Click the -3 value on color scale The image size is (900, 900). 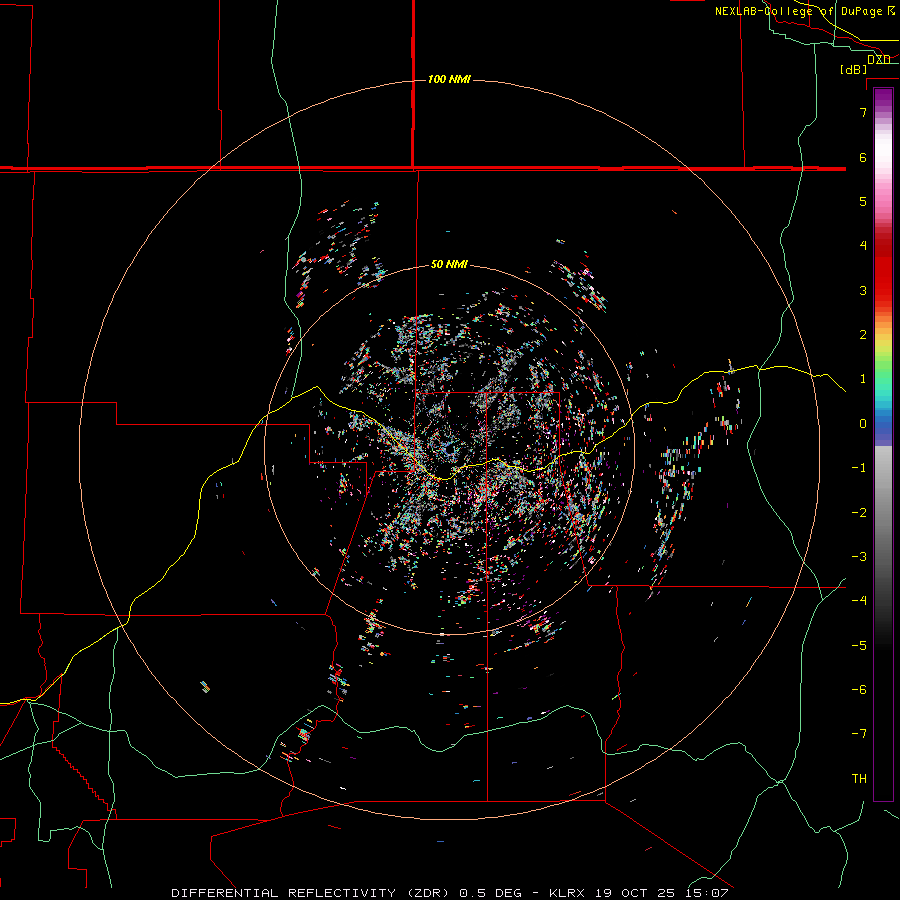point(859,557)
